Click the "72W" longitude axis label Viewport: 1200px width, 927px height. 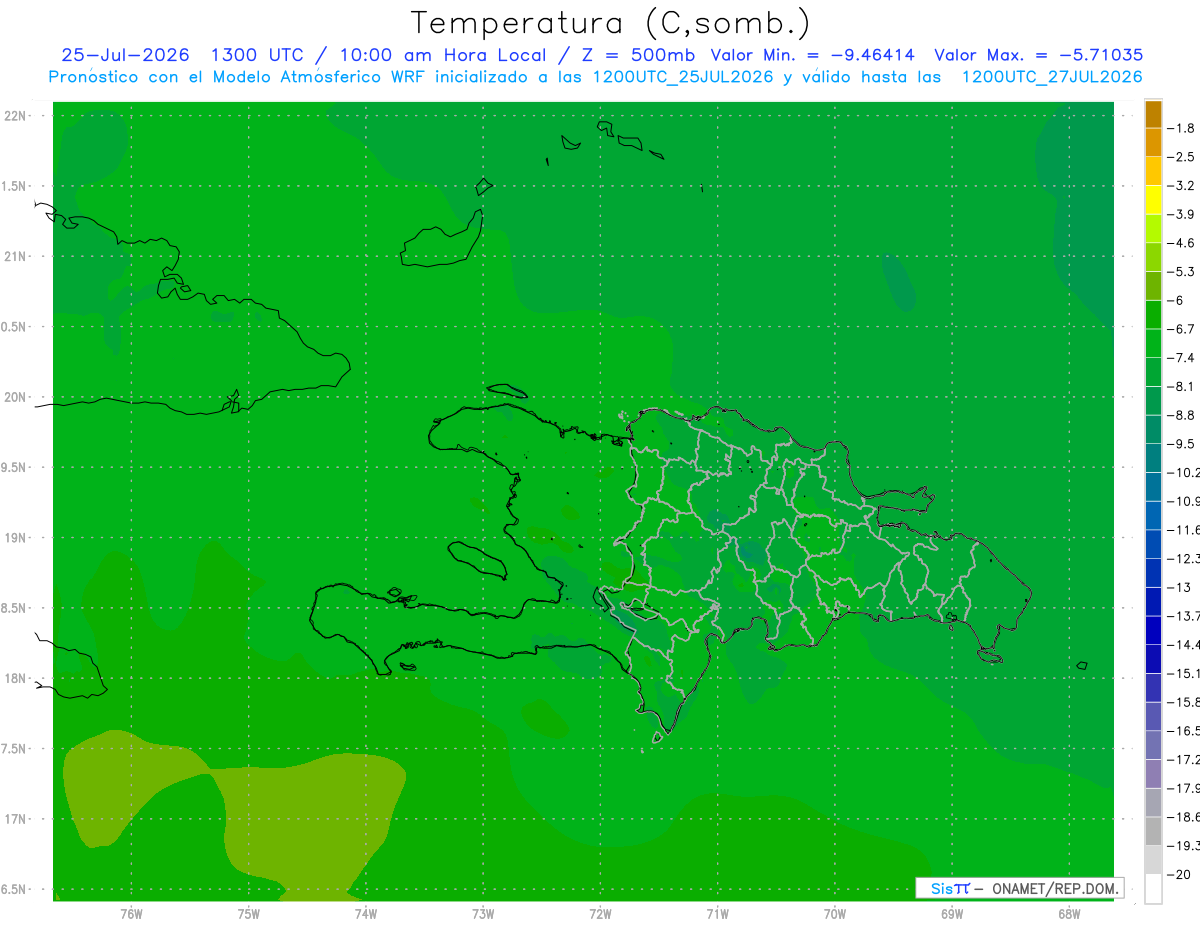(x=600, y=913)
